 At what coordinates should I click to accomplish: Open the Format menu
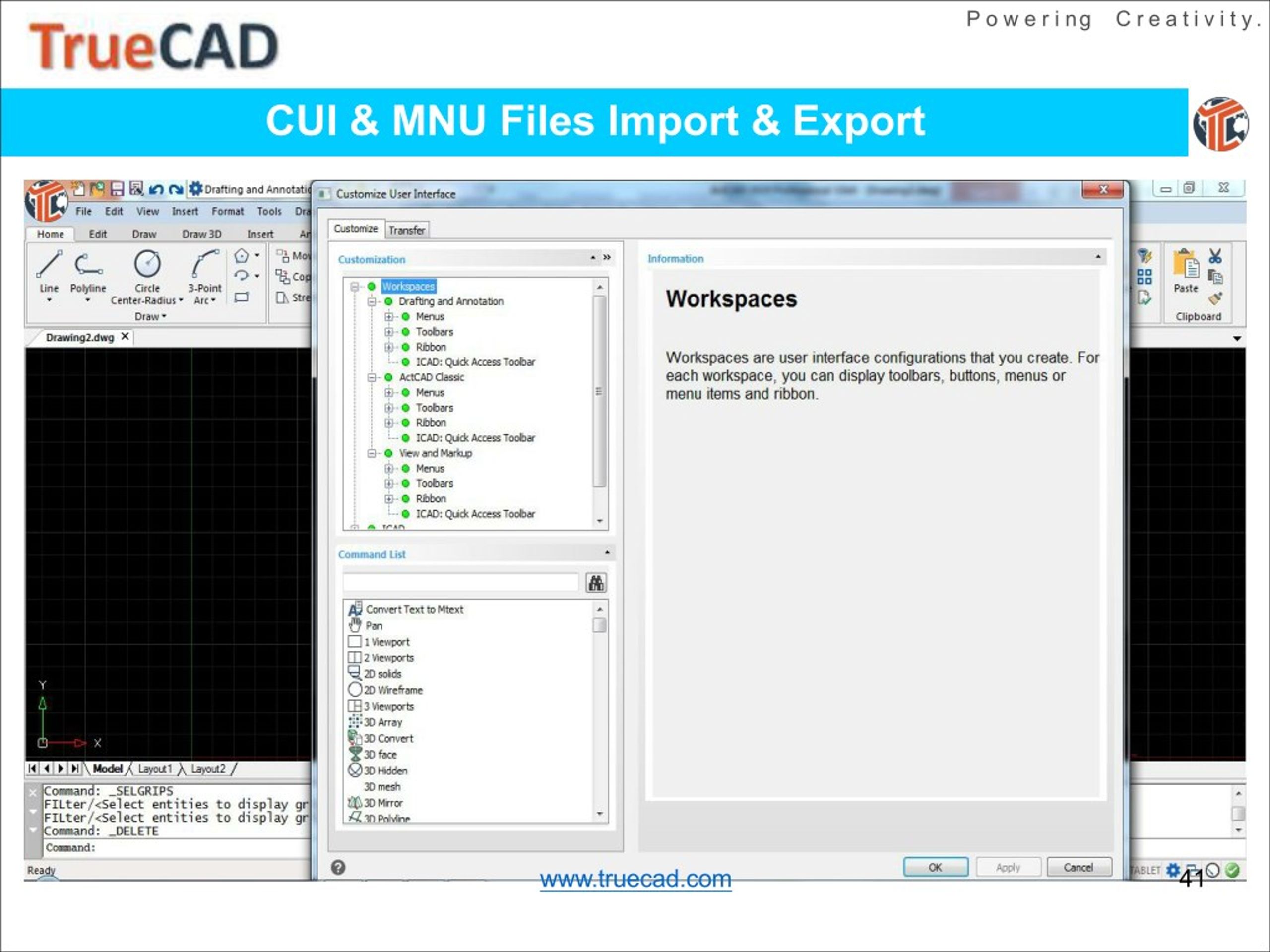point(227,211)
